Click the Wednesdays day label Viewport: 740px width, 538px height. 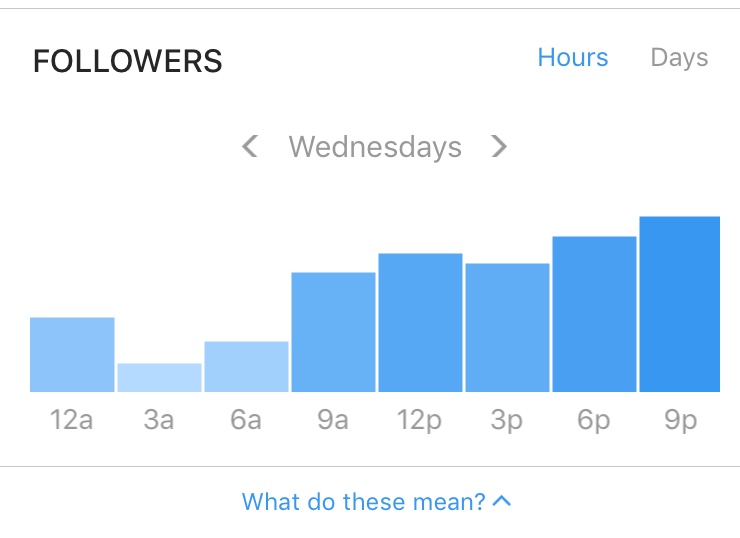[x=375, y=147]
